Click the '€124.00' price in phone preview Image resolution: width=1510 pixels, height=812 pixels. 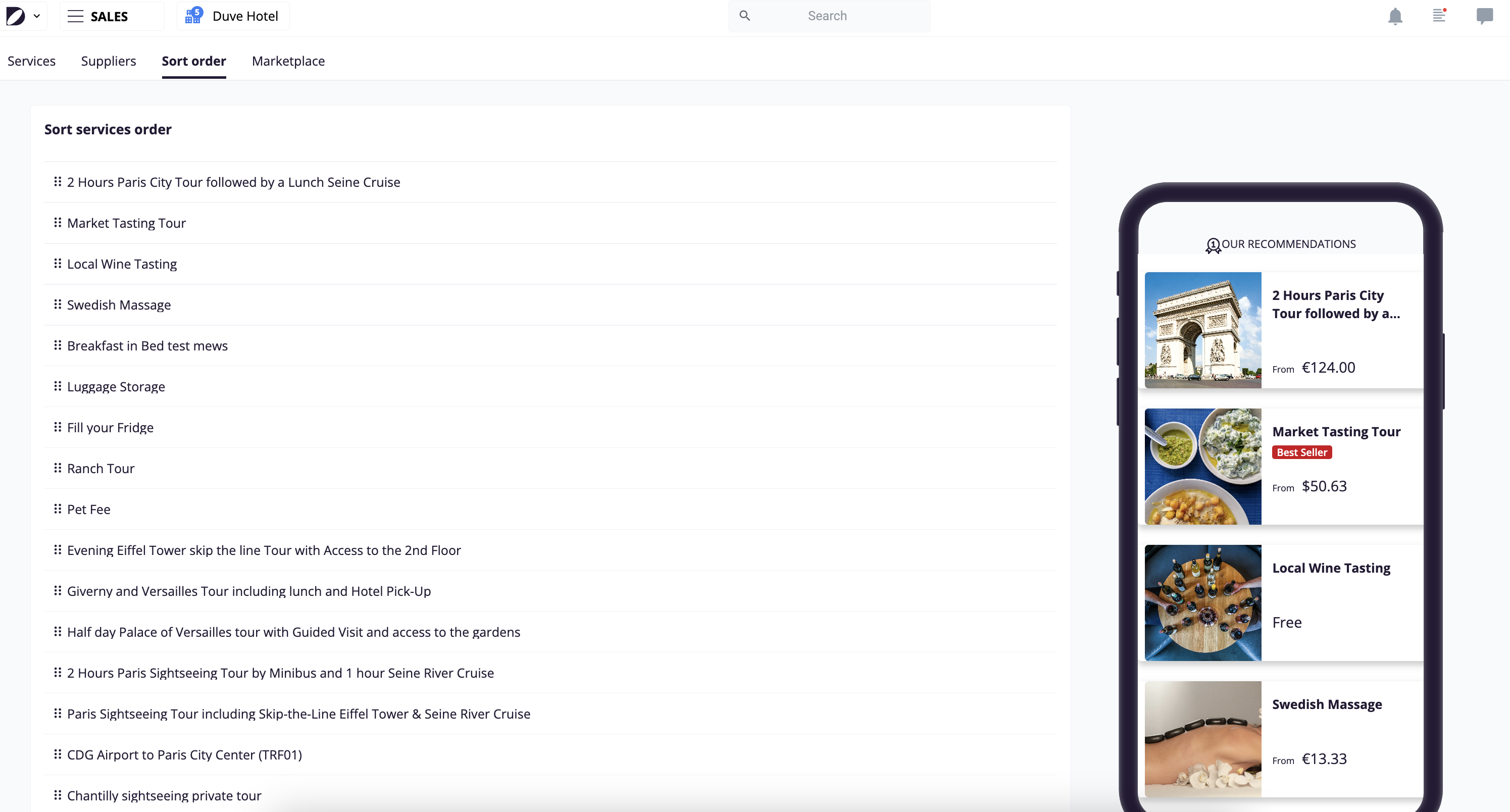click(1328, 368)
